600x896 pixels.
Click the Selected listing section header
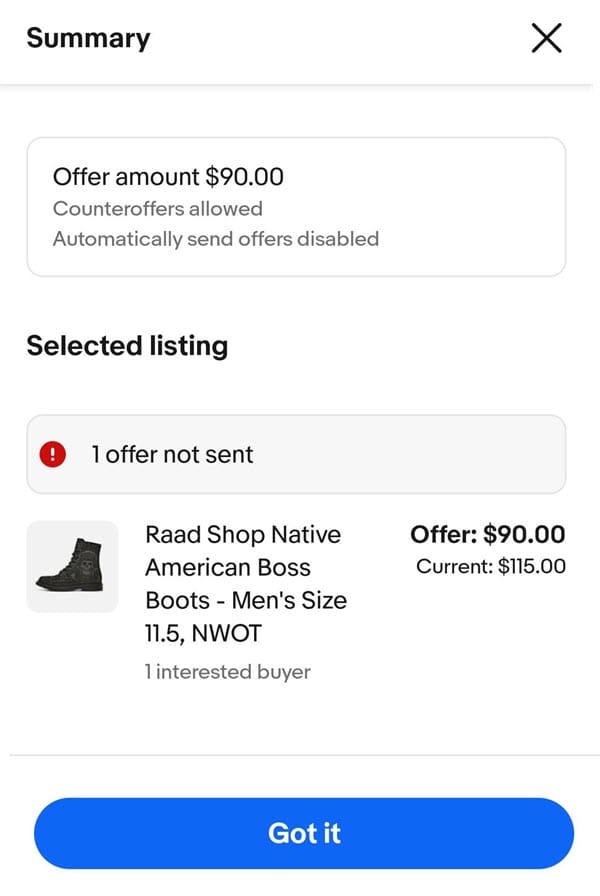126,346
